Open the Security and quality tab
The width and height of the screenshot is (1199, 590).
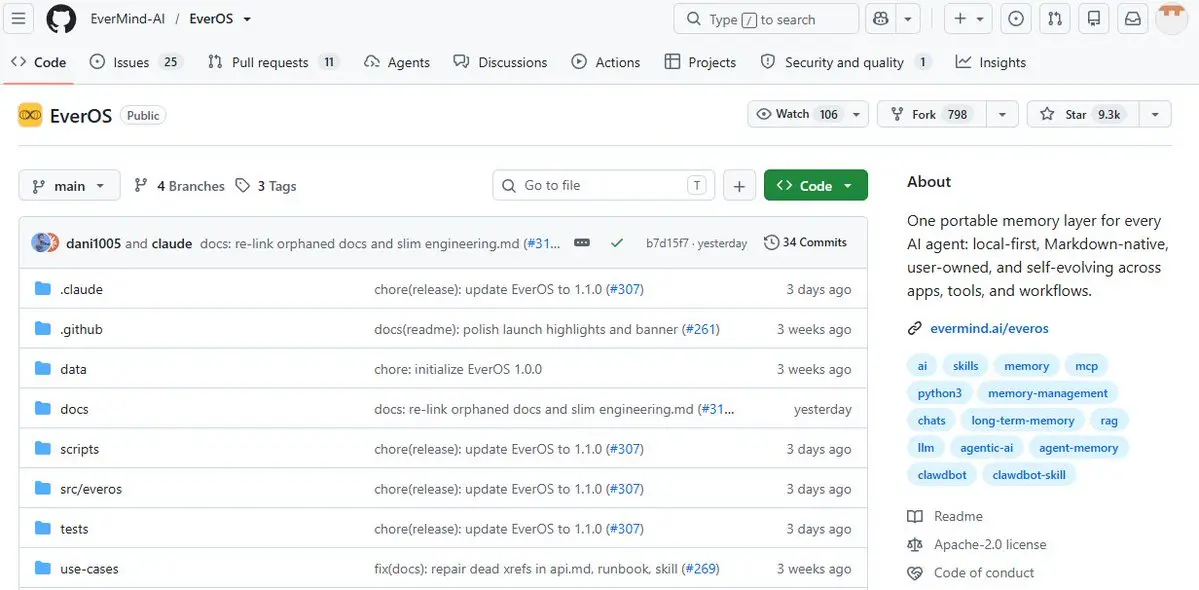(846, 63)
